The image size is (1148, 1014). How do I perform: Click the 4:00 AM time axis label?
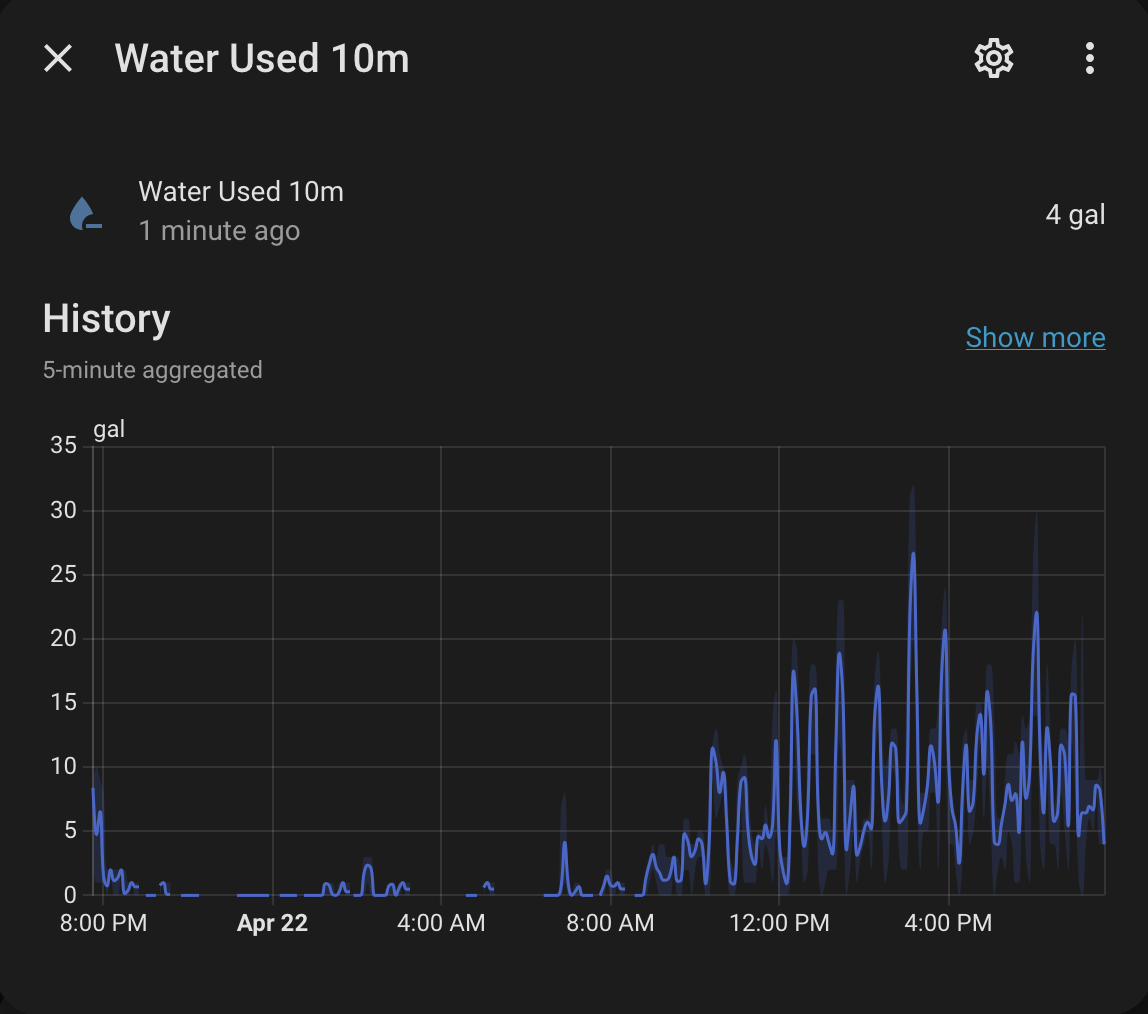click(441, 923)
